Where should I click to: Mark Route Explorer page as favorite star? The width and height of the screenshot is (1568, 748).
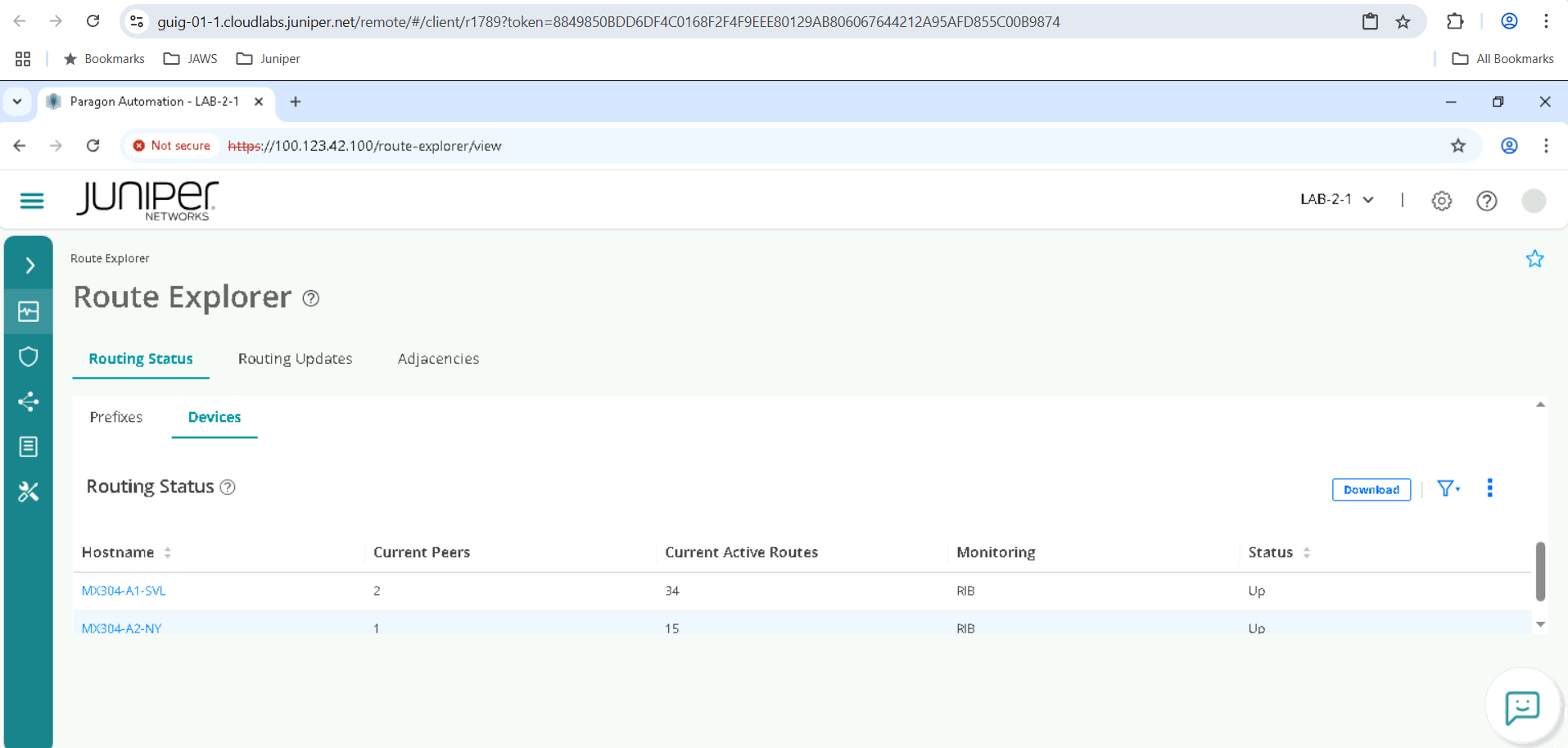(1534, 259)
